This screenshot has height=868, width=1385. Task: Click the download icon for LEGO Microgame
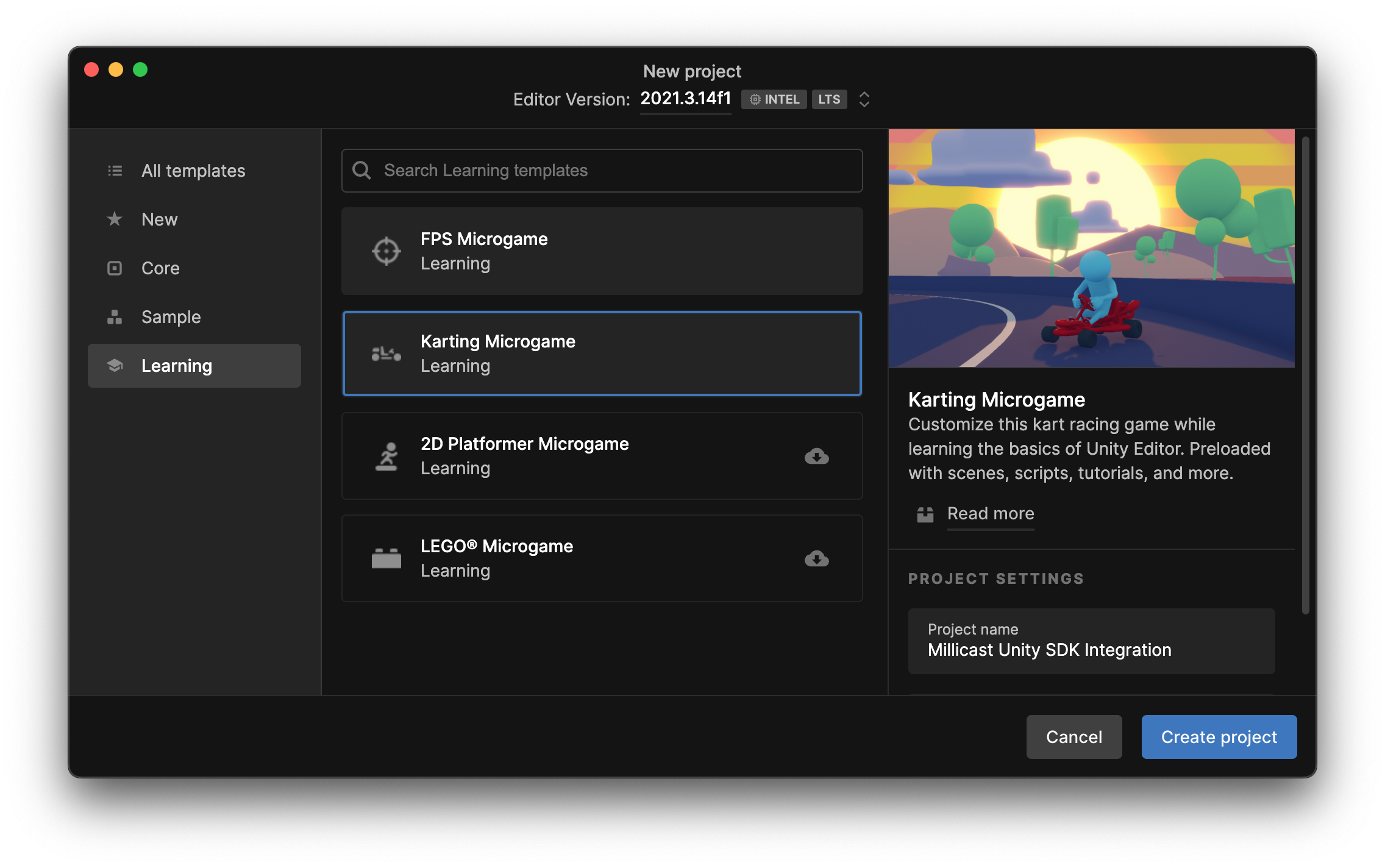click(817, 558)
